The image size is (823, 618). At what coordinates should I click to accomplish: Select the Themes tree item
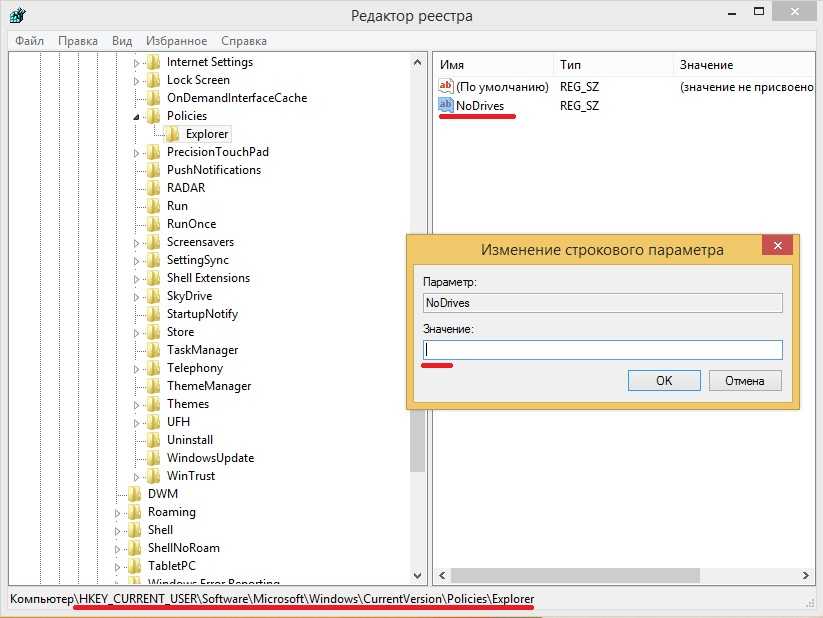pos(188,404)
